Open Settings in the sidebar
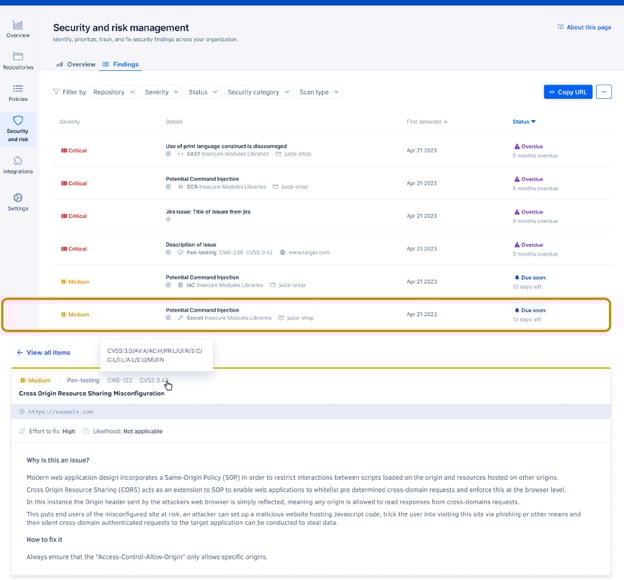The height and width of the screenshot is (580, 624). 18,202
